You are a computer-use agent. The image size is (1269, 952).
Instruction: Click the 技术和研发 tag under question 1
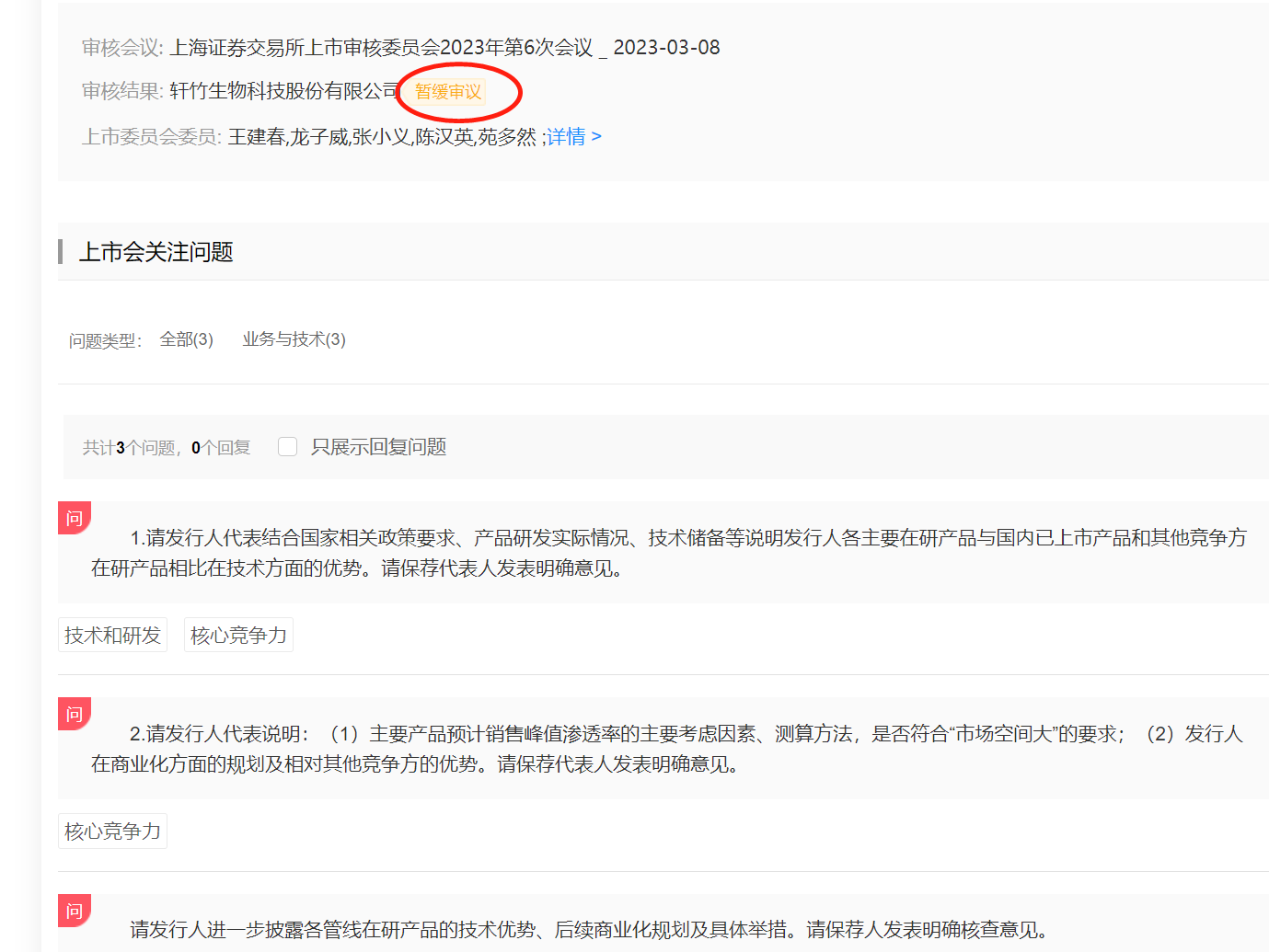point(112,636)
